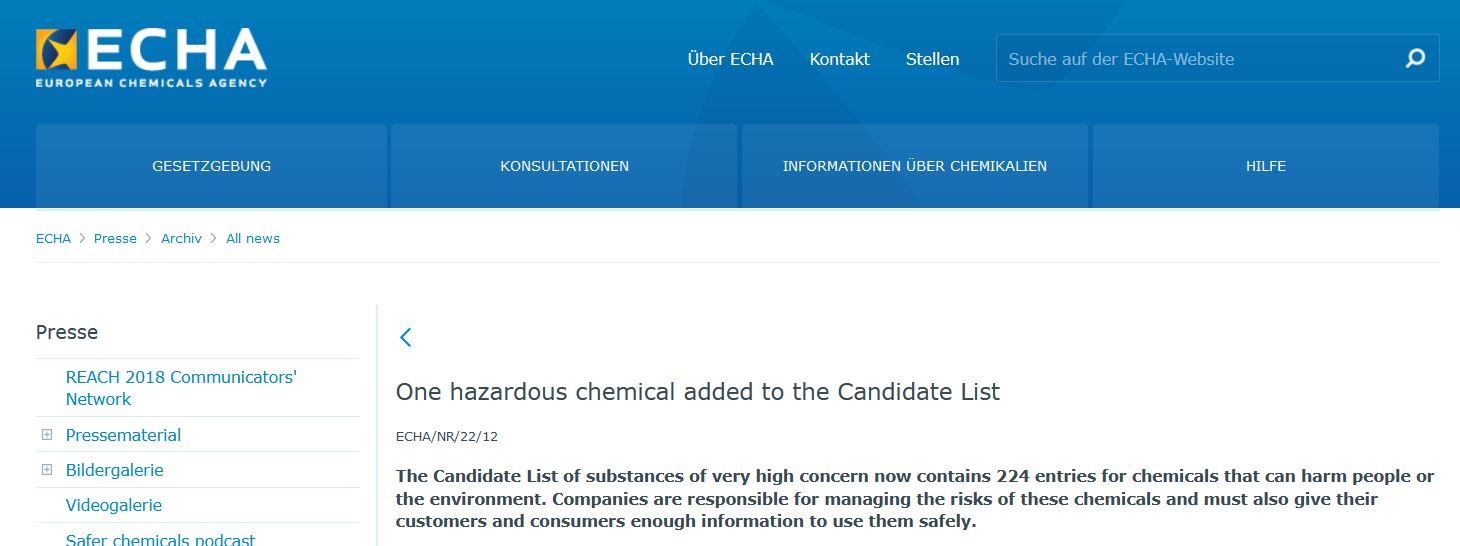
Task: Click the ECHA logo in the header
Action: pos(151,57)
